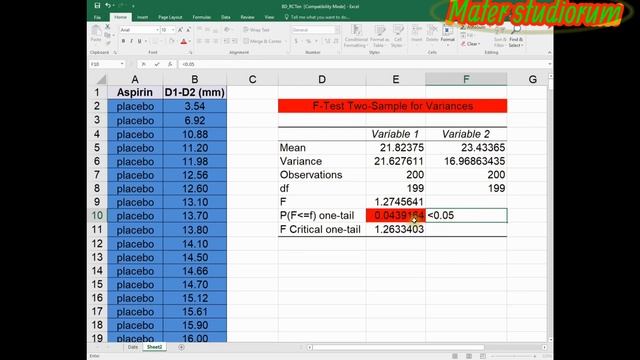The image size is (640, 360).
Task: Switch to the View tab
Action: (269, 17)
